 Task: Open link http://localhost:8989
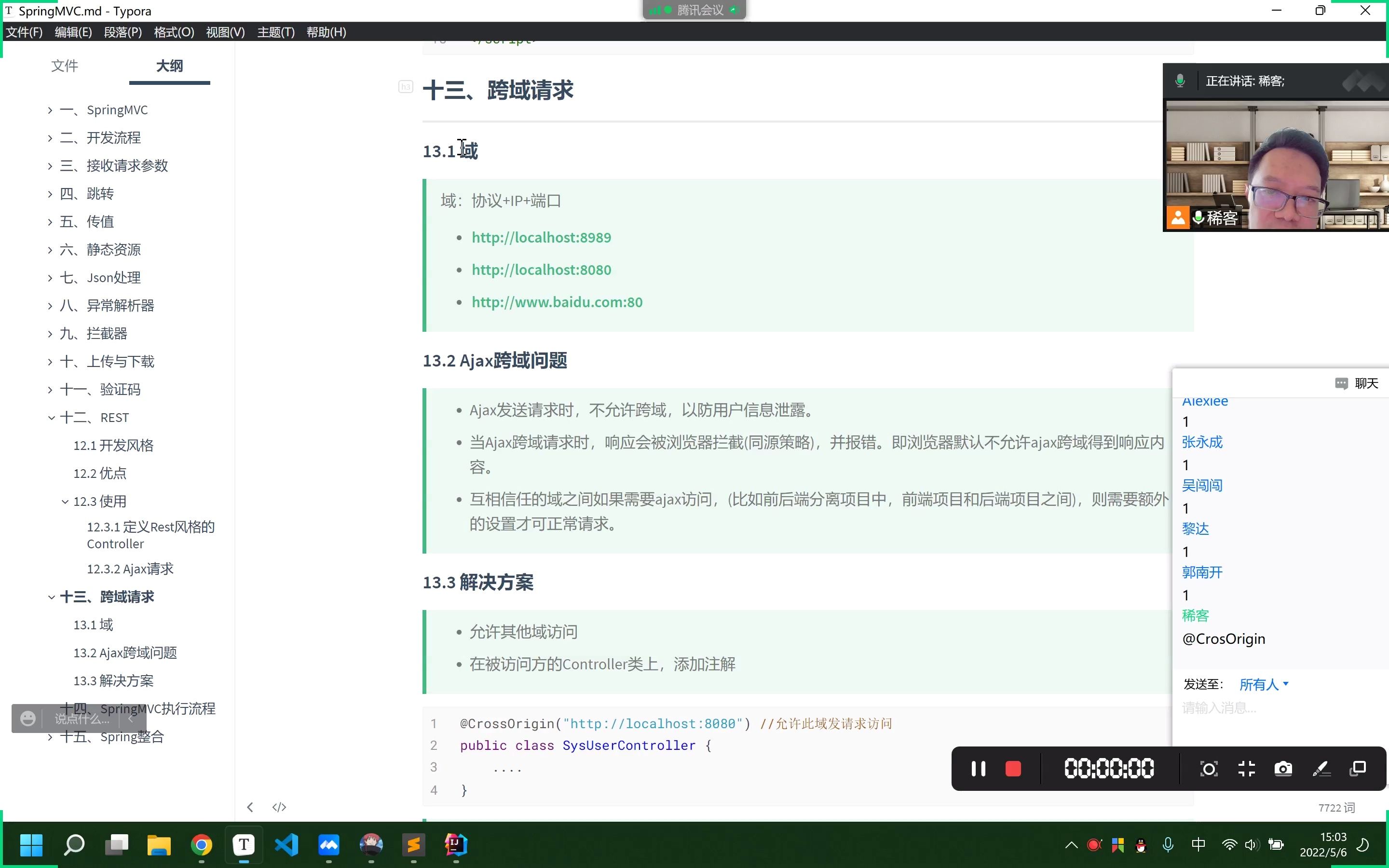(x=541, y=237)
